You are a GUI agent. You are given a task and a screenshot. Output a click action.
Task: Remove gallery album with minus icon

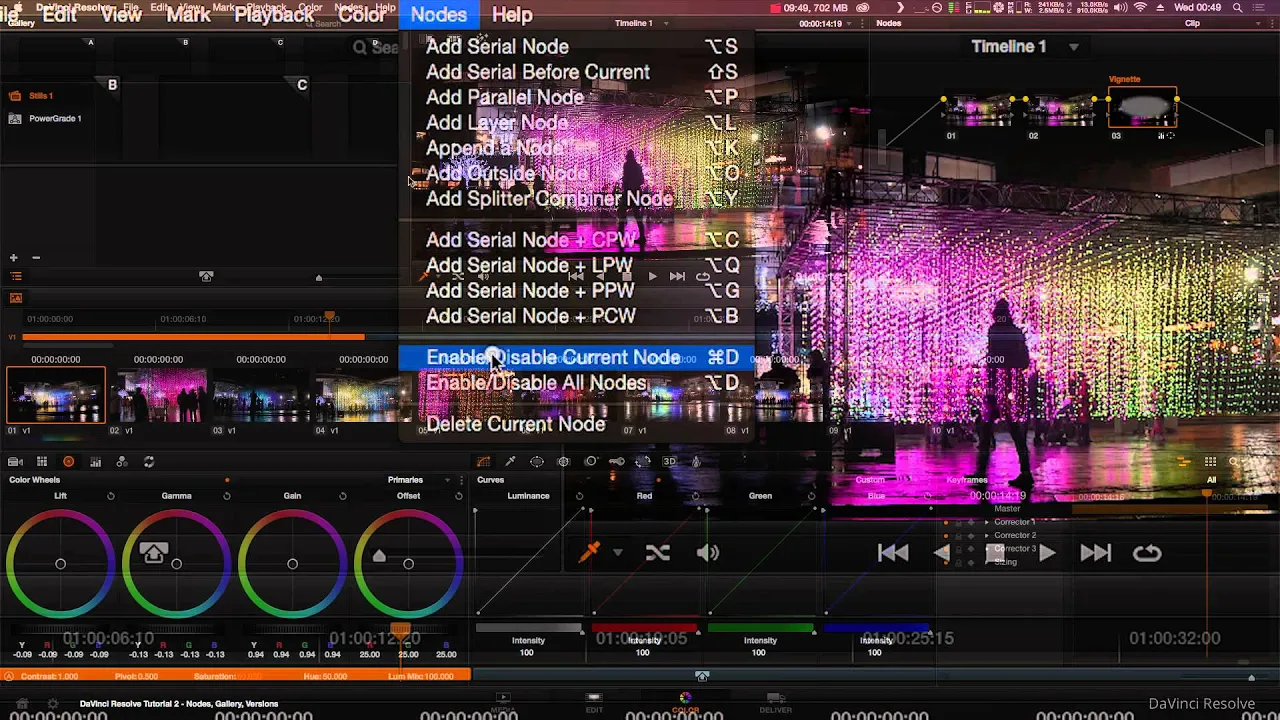pos(36,258)
